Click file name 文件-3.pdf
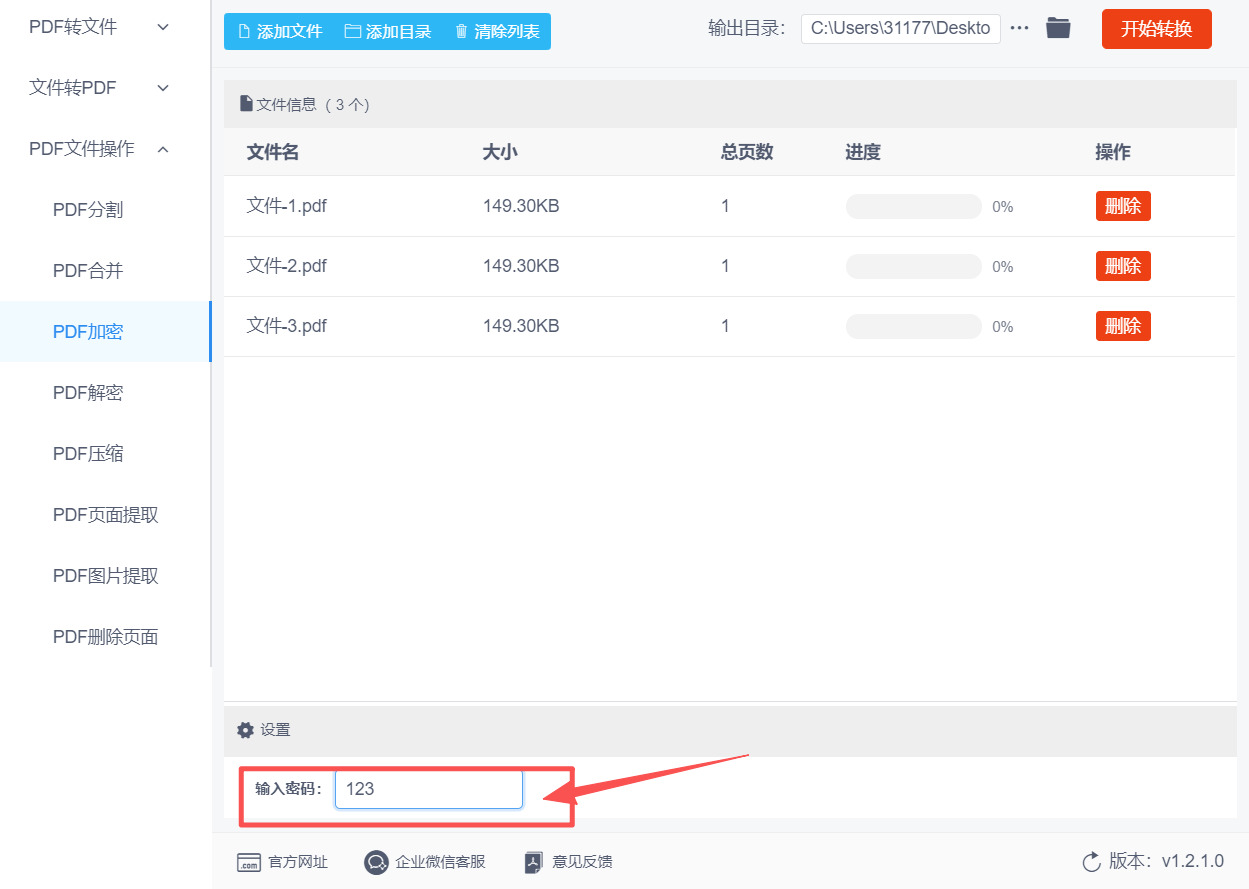This screenshot has height=889, width=1249. tap(287, 326)
